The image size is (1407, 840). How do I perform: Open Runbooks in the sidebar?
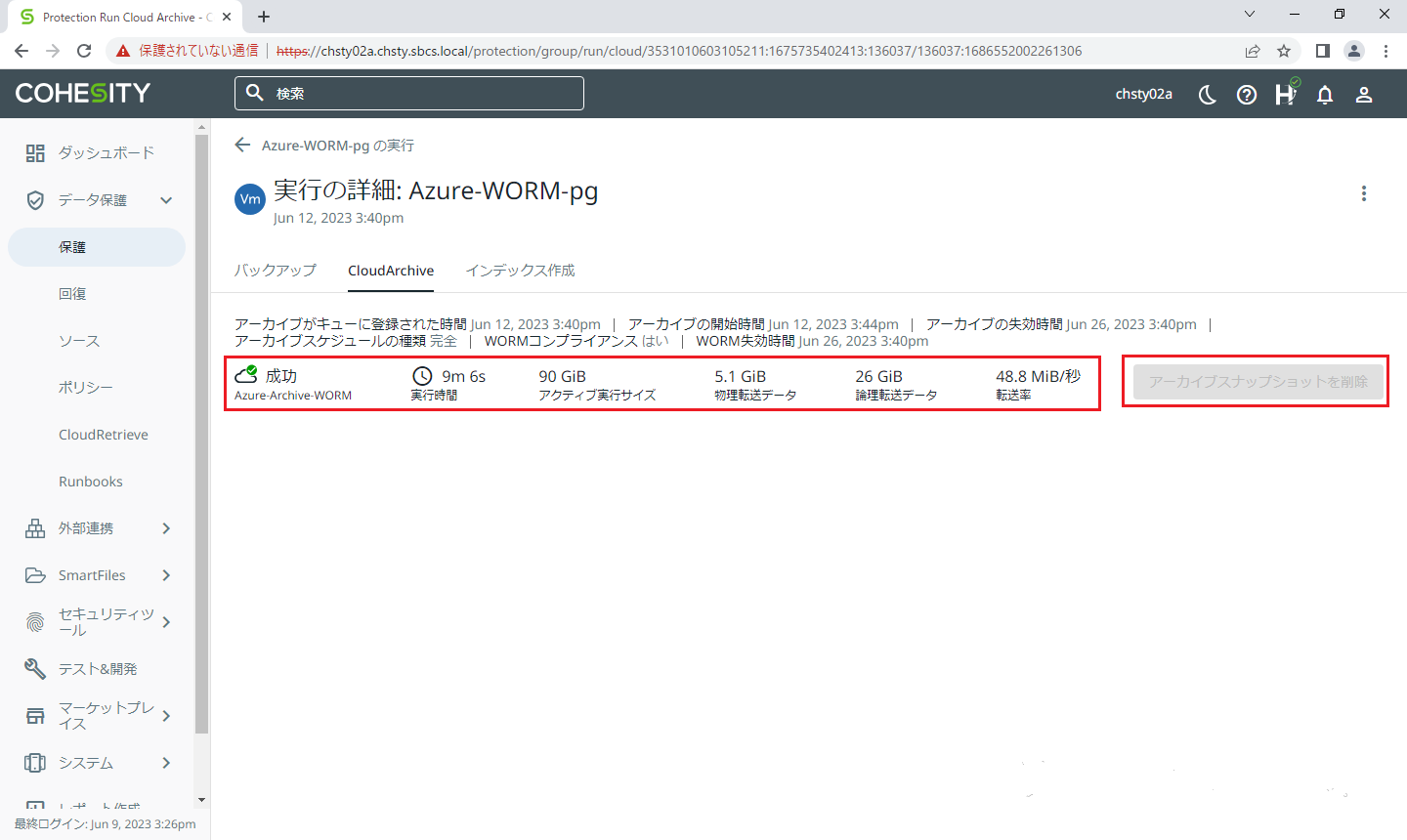(x=91, y=482)
